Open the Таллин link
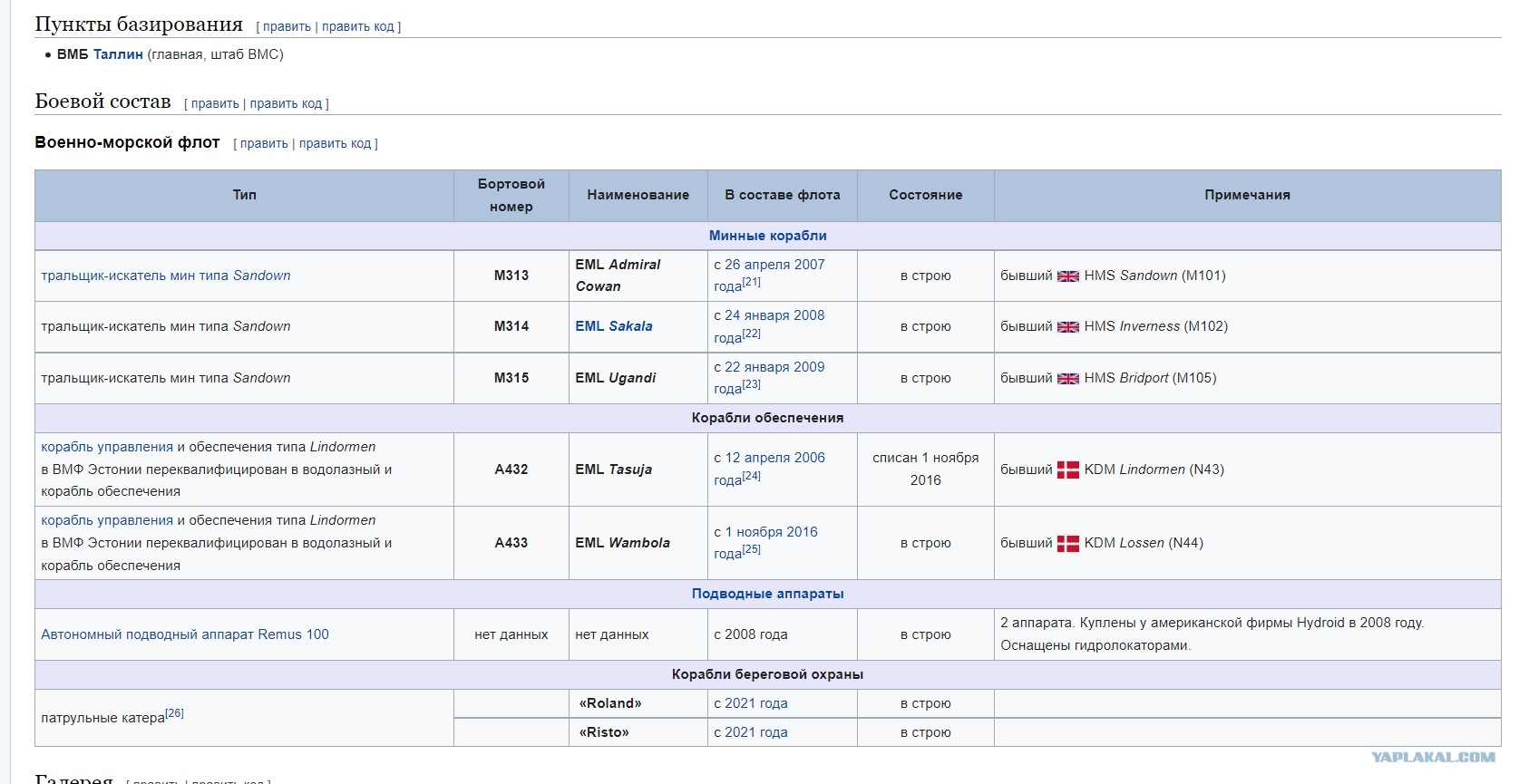The width and height of the screenshot is (1519, 784). (118, 54)
